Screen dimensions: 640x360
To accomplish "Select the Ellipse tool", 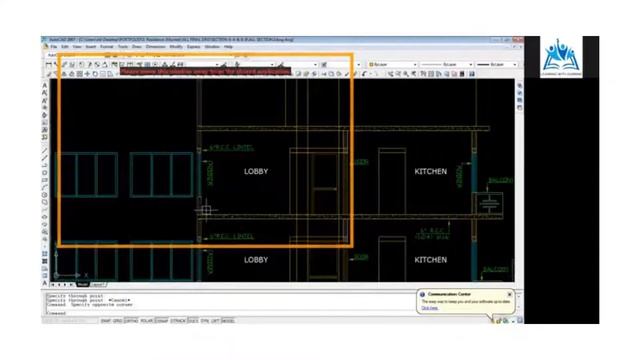I will (x=44, y=217).
